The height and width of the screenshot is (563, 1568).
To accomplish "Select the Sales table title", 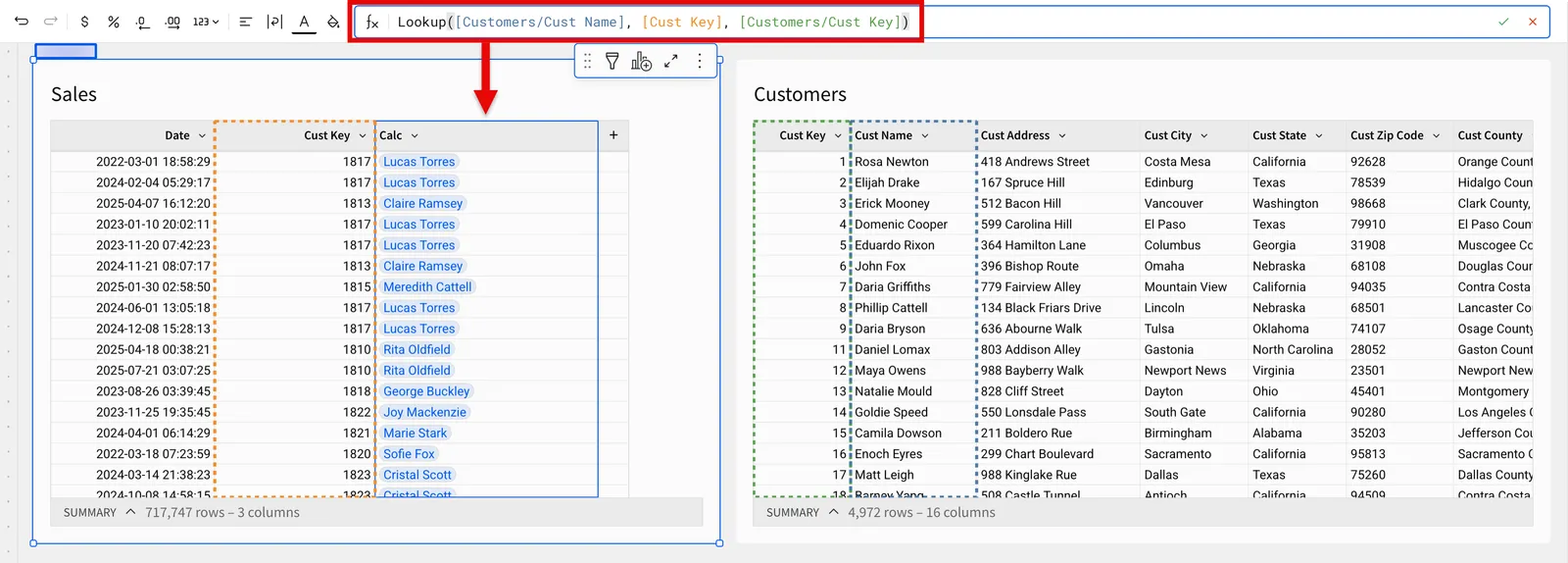I will click(x=74, y=94).
